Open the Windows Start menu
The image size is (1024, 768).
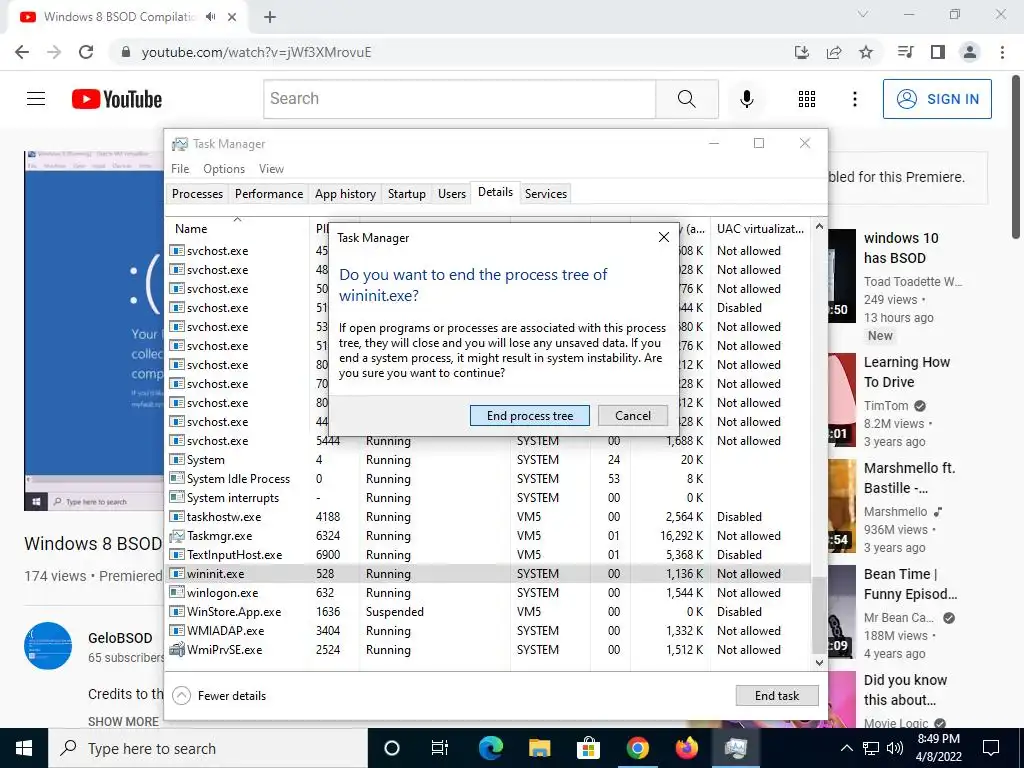24,748
